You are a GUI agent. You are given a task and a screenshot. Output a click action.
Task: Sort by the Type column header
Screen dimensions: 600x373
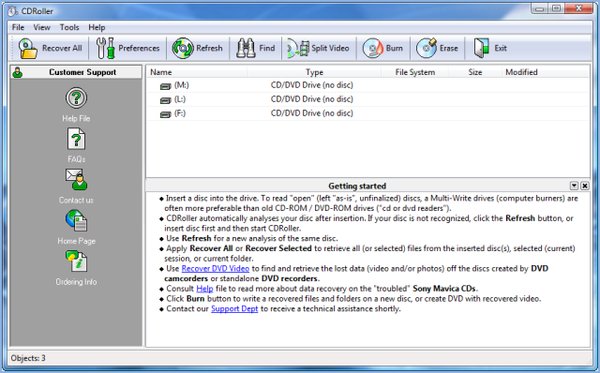click(314, 72)
